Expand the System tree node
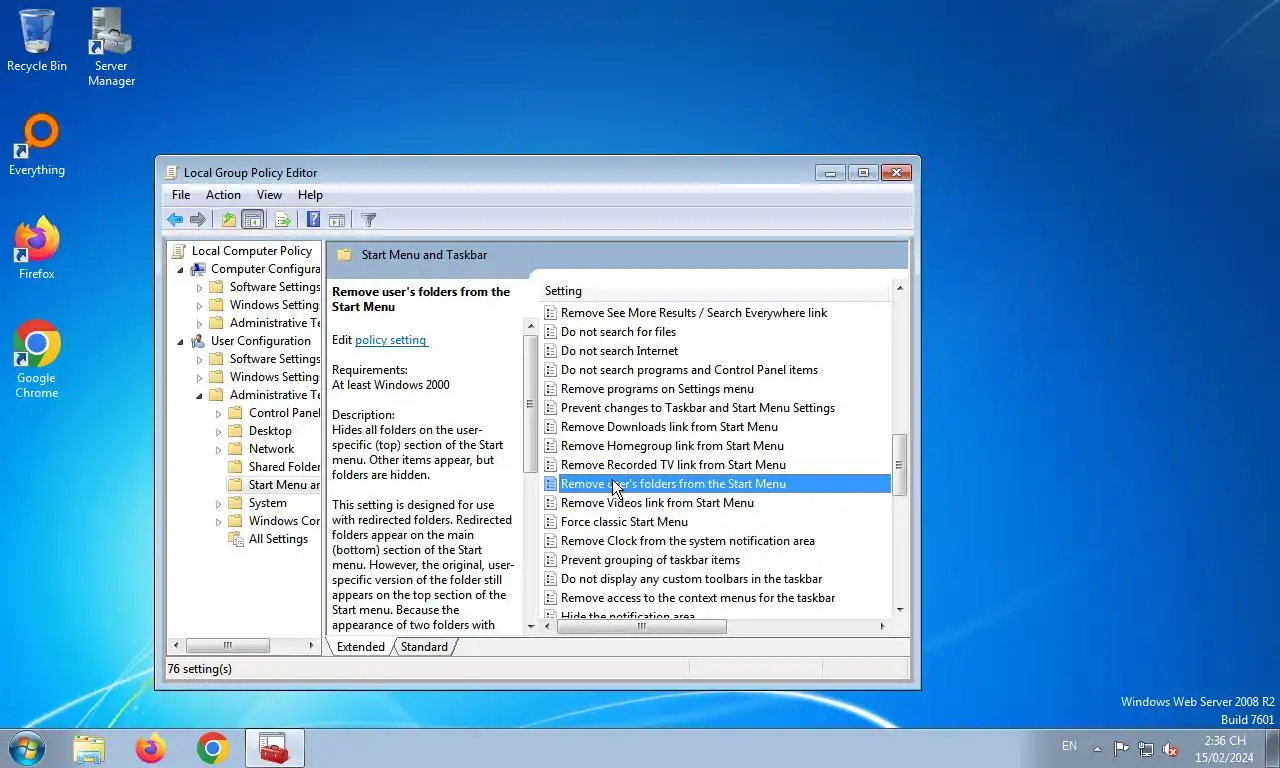The width and height of the screenshot is (1280, 768). 218,503
